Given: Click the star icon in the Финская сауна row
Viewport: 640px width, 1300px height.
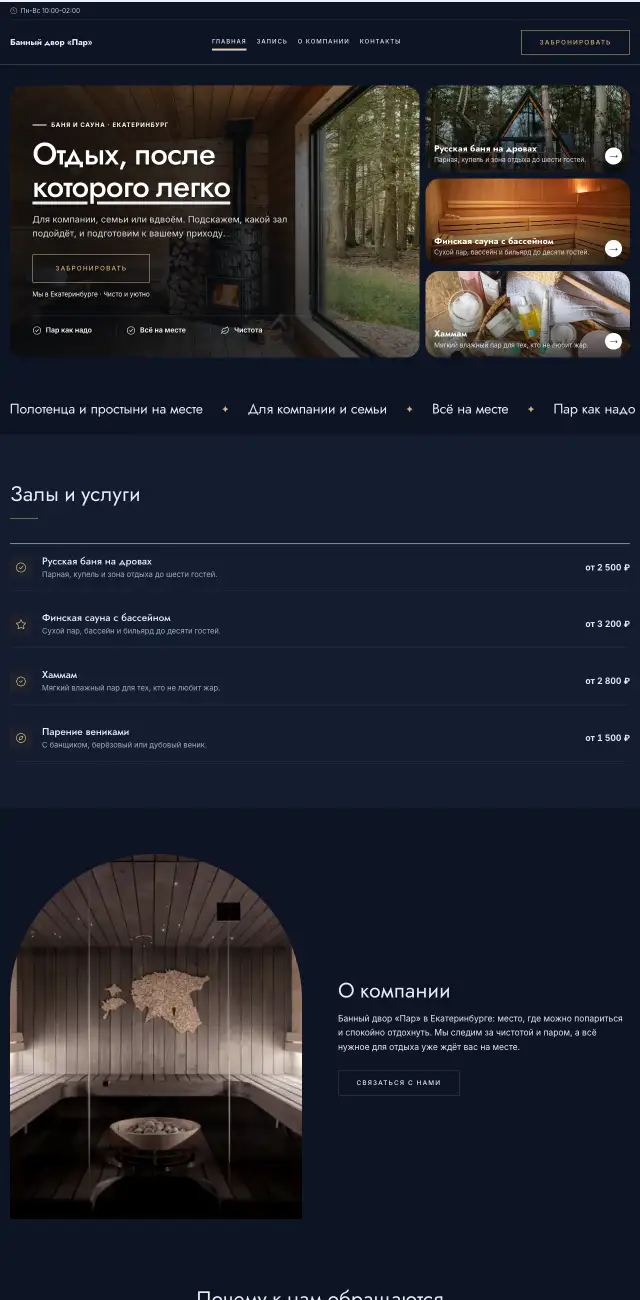Looking at the screenshot, I should (x=21, y=624).
